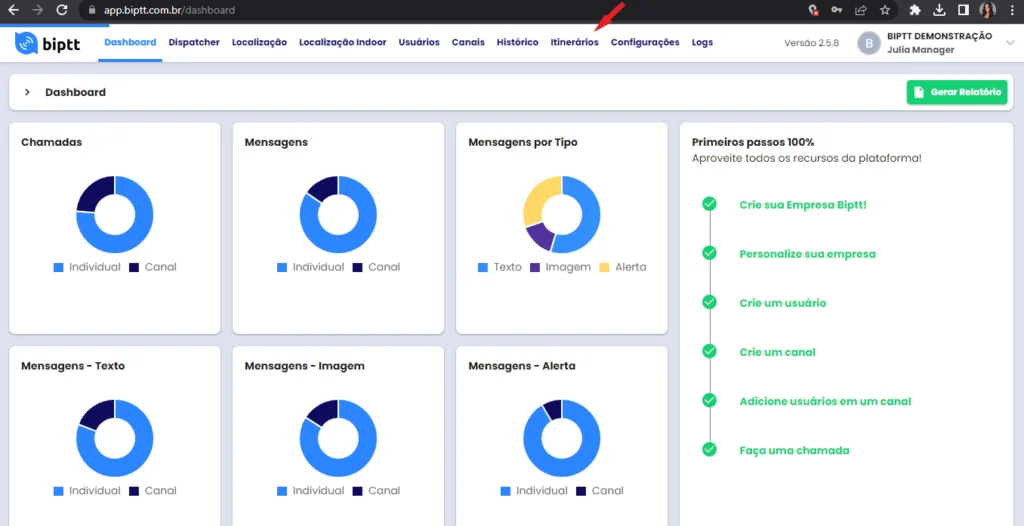Image resolution: width=1024 pixels, height=526 pixels.
Task: Toggle Individual legend in Chamadas chart
Action: [87, 267]
